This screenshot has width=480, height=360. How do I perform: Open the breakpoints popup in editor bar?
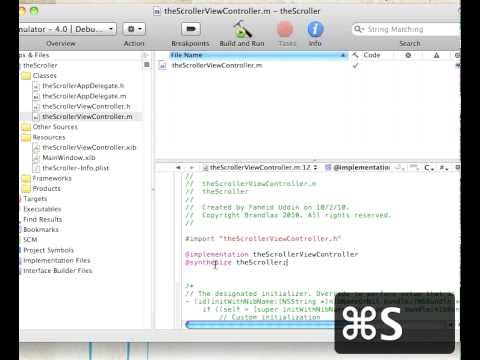[414, 167]
